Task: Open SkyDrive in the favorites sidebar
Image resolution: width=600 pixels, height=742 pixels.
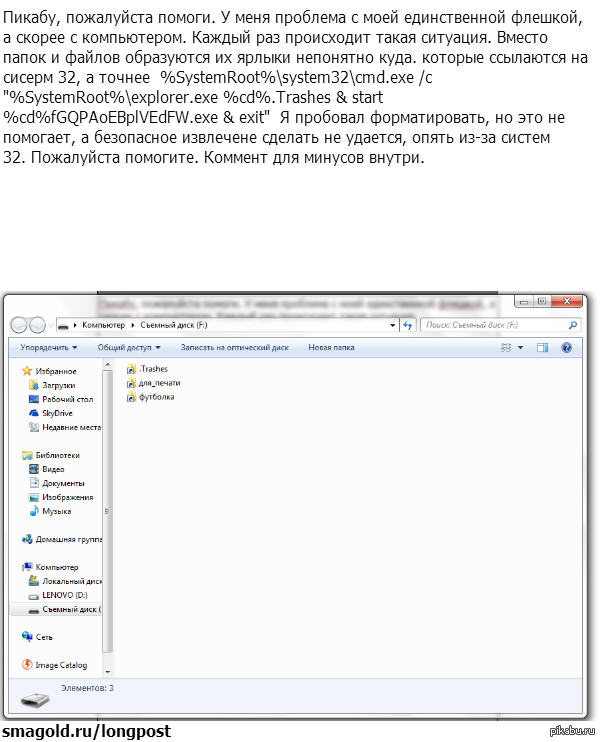Action: 56,412
